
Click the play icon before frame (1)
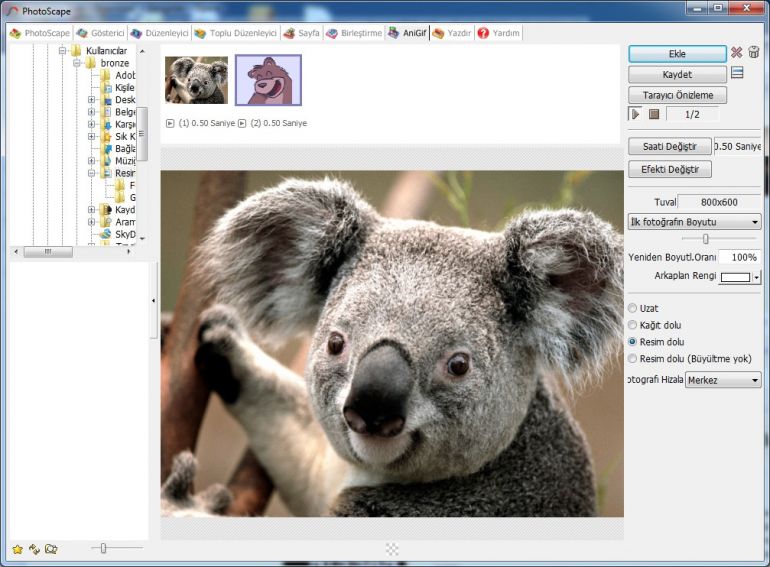coord(170,123)
